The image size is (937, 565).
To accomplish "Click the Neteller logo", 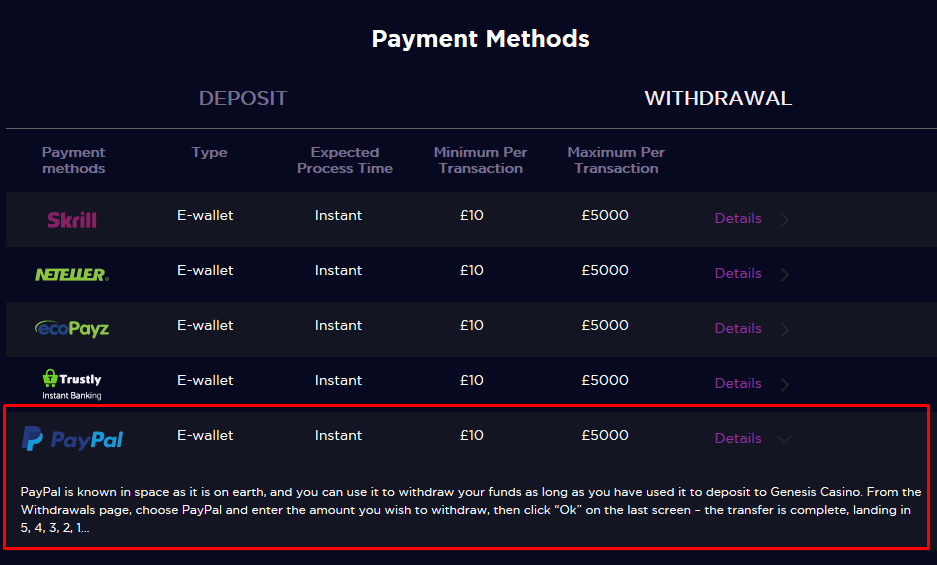I will tap(71, 274).
